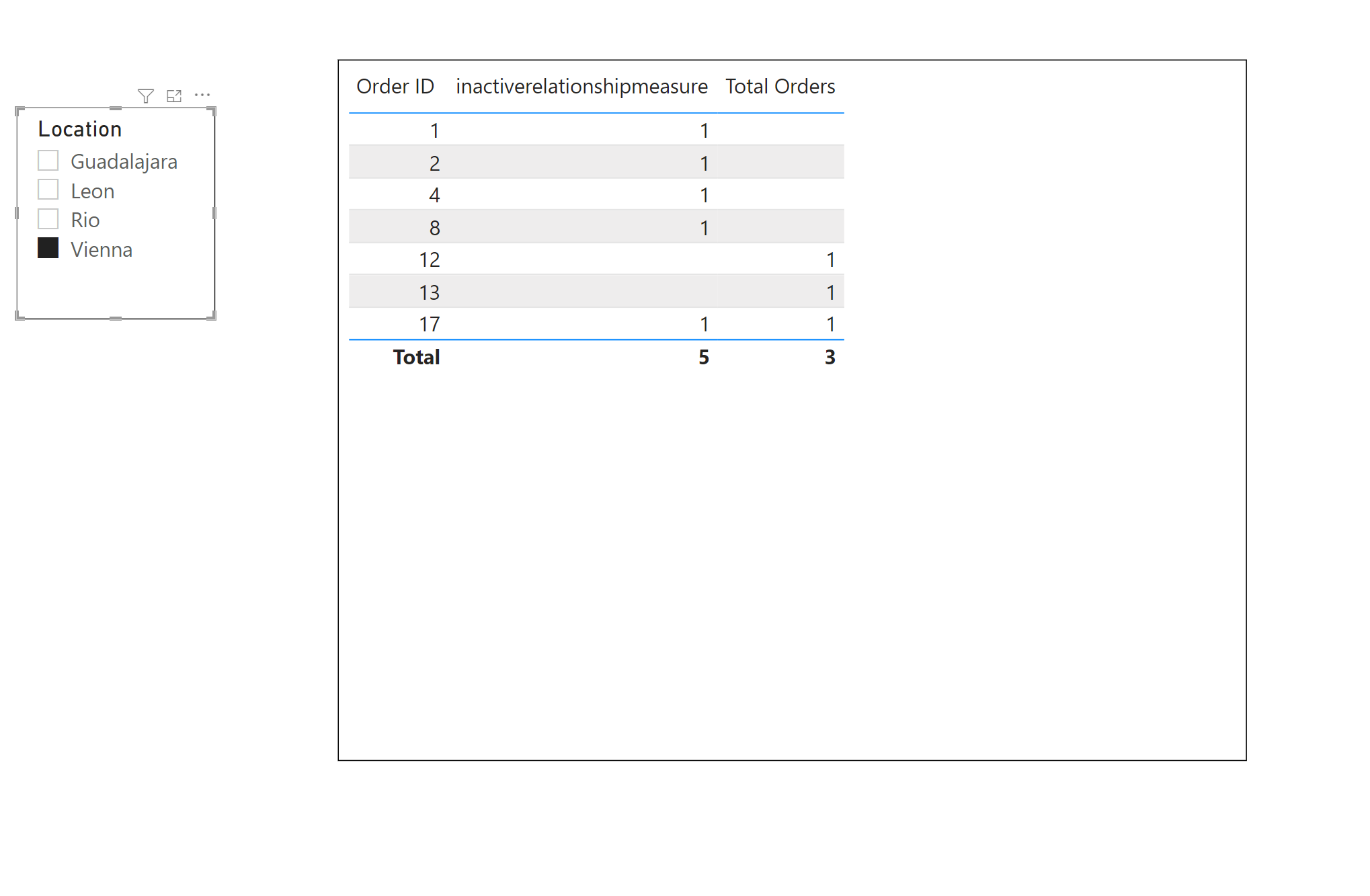
Task: Select Order ID 8 cell
Action: tap(435, 229)
